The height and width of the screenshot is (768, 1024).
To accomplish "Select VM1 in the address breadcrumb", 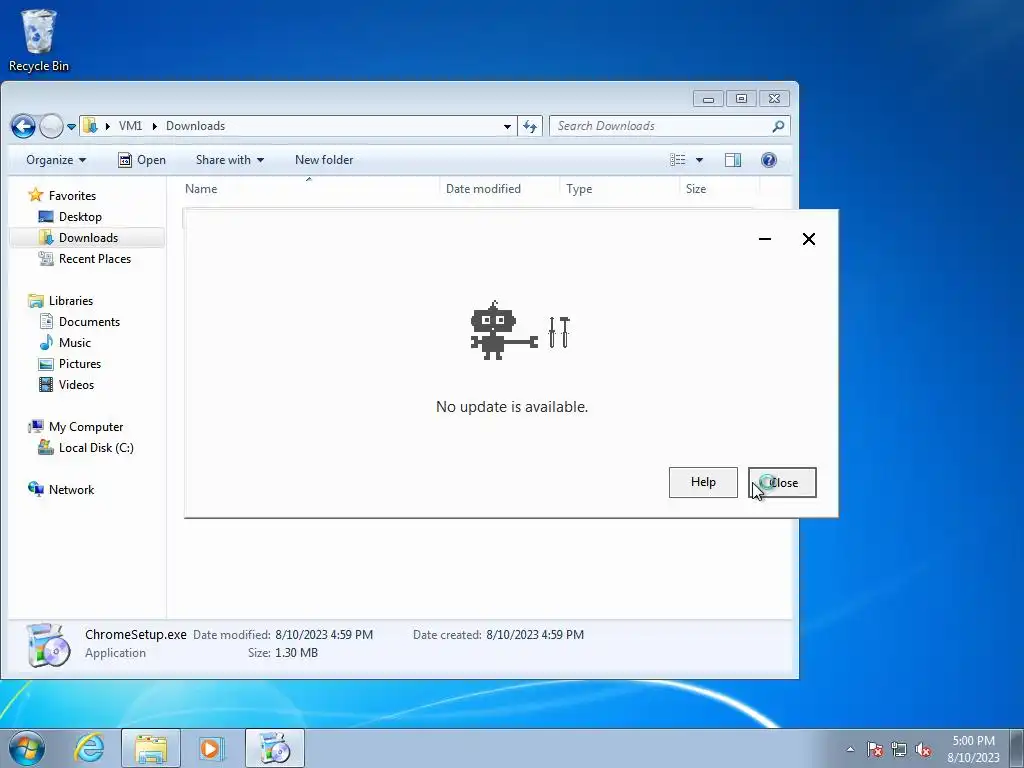I will point(130,126).
